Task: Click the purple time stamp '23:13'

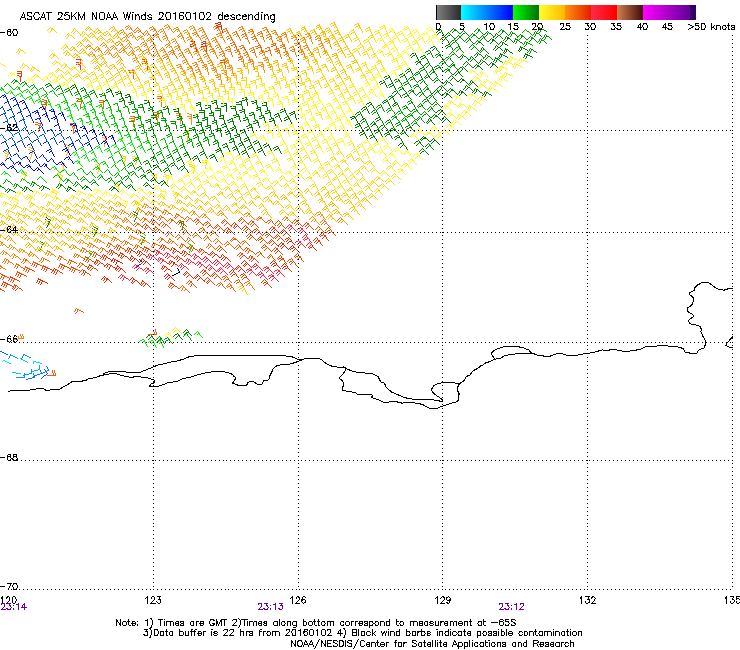Action: [270, 607]
